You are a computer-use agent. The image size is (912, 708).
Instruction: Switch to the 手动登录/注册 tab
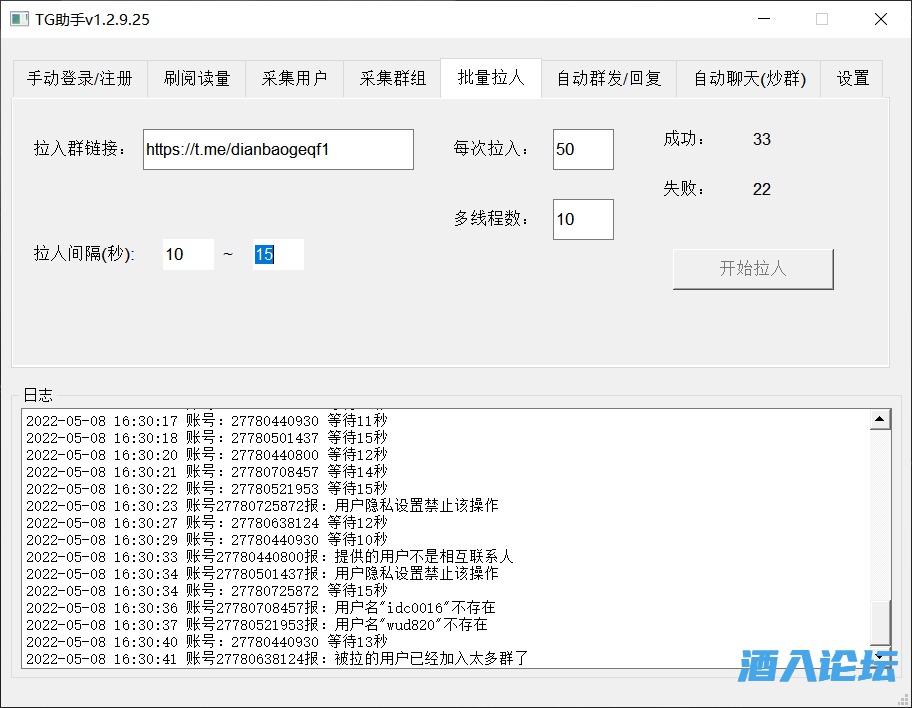(x=79, y=79)
